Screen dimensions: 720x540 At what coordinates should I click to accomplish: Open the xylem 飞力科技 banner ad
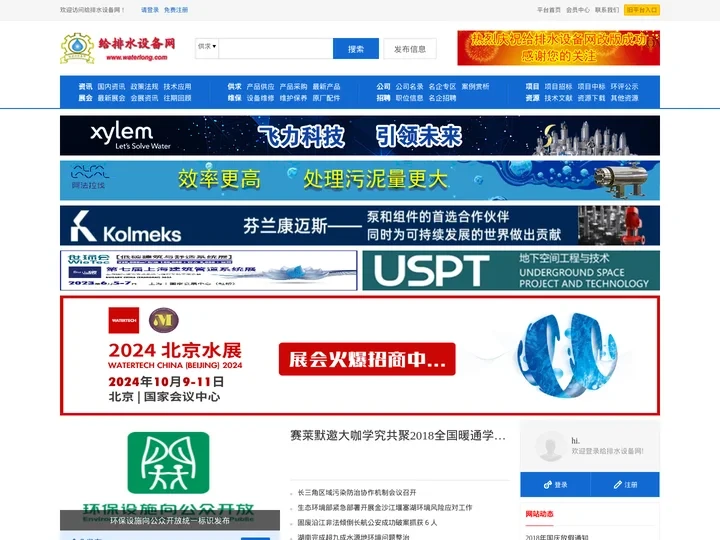tap(360, 135)
